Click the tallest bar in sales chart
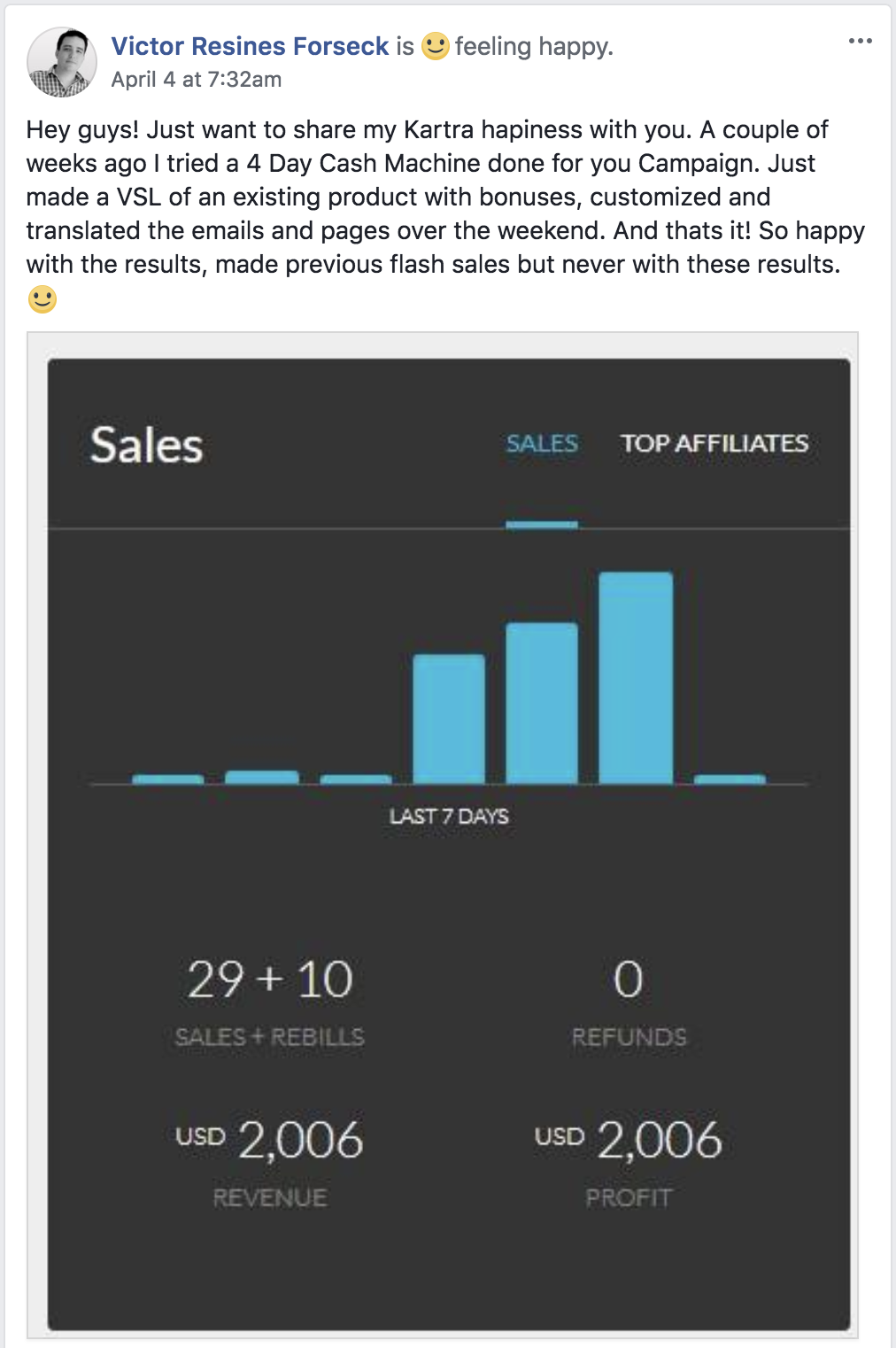This screenshot has height=1348, width=896. [636, 678]
